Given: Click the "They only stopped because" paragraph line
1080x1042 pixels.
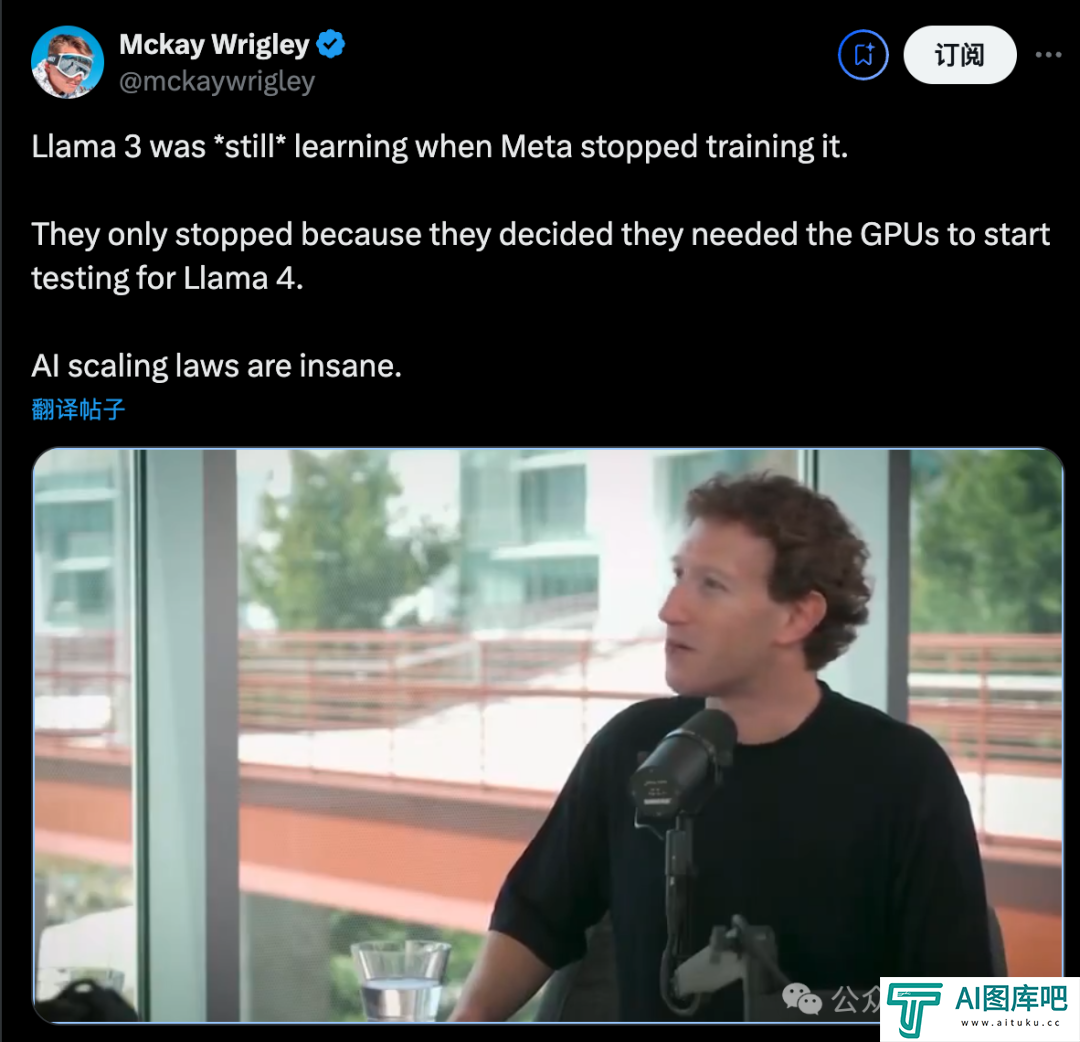Looking at the screenshot, I should 541,234.
